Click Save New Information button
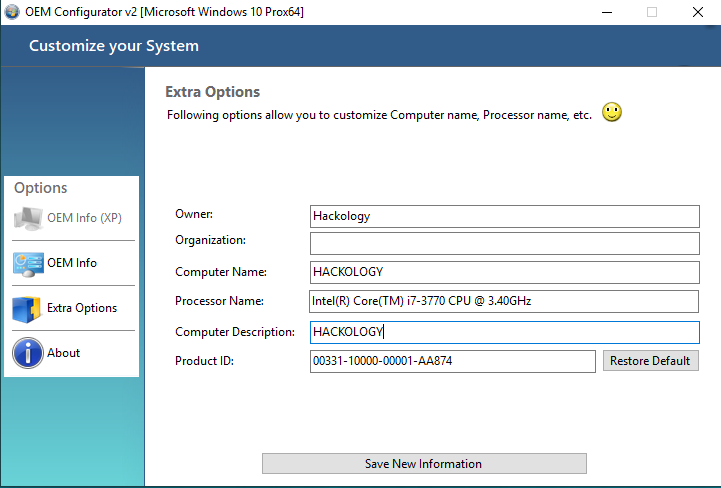The image size is (721, 488). tap(424, 464)
